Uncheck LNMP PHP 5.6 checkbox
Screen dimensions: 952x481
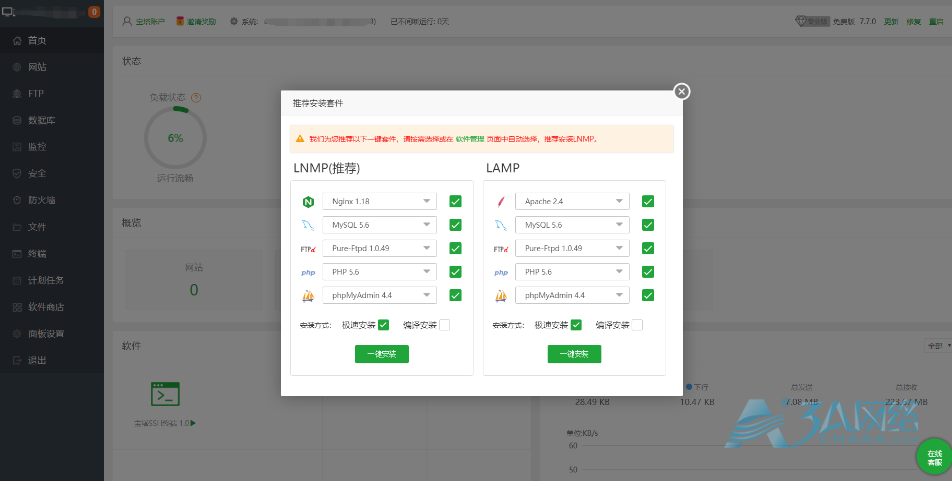(x=455, y=271)
